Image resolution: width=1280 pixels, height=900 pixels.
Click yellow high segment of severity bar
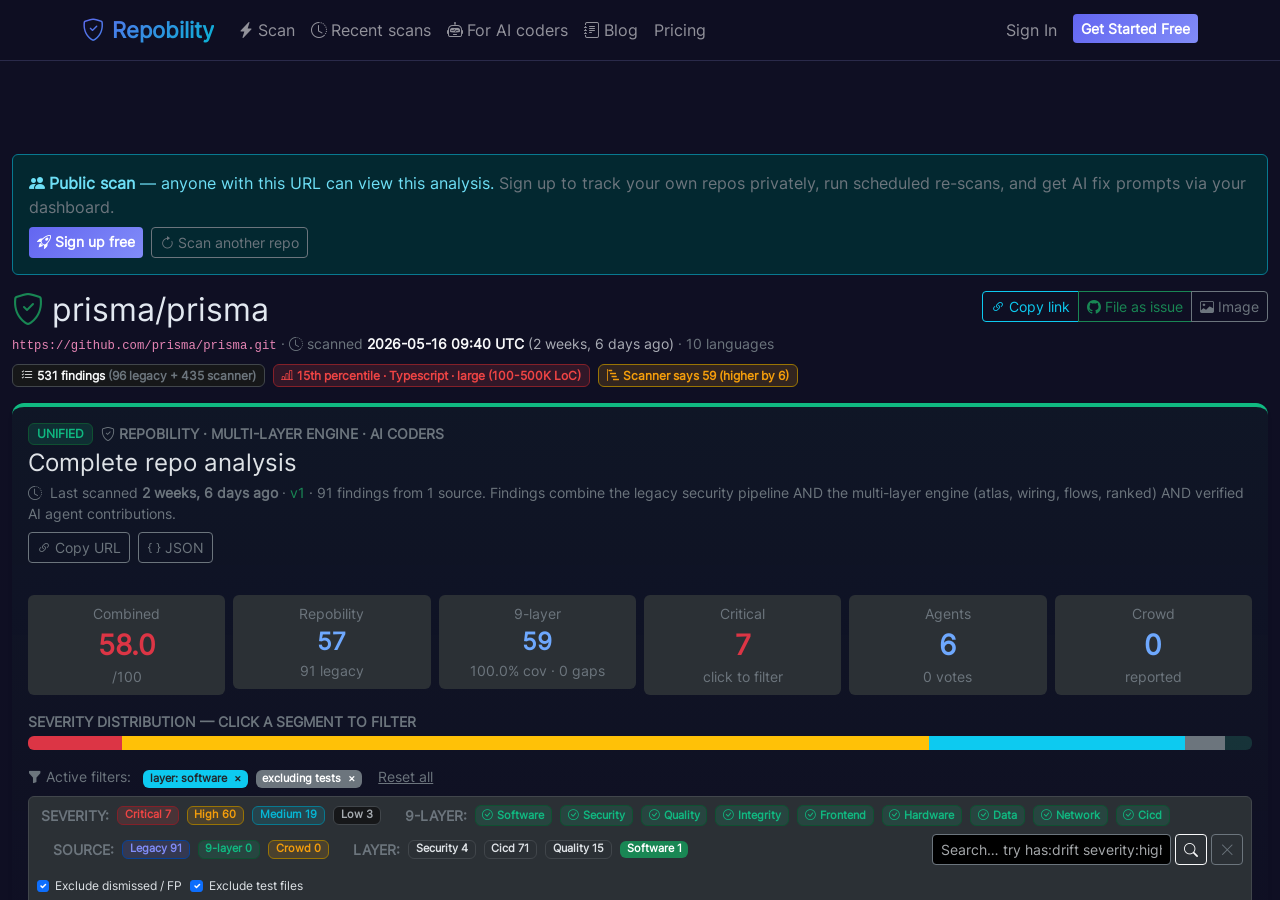coord(525,743)
